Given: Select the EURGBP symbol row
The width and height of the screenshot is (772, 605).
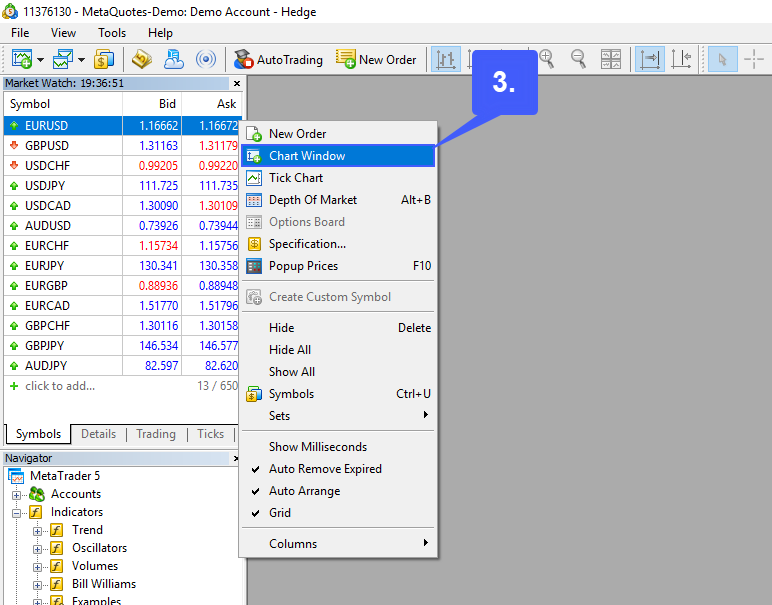Looking at the screenshot, I should 123,286.
